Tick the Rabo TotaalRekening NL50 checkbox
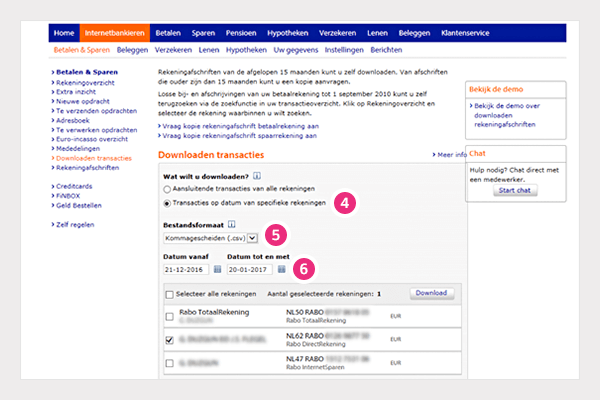Image resolution: width=600 pixels, height=400 pixels. click(x=170, y=317)
